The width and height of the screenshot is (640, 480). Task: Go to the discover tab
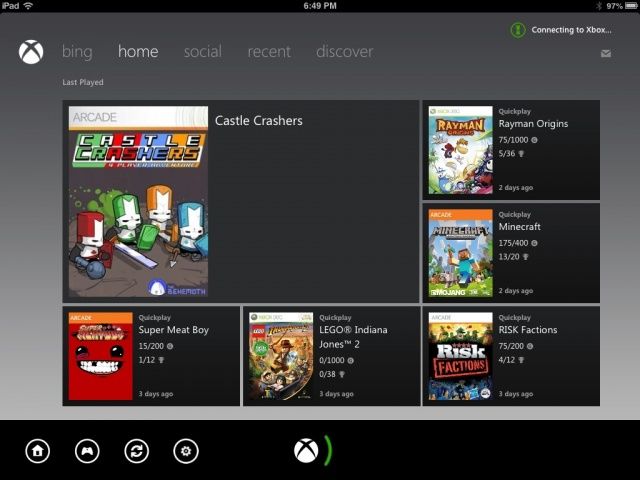344,52
